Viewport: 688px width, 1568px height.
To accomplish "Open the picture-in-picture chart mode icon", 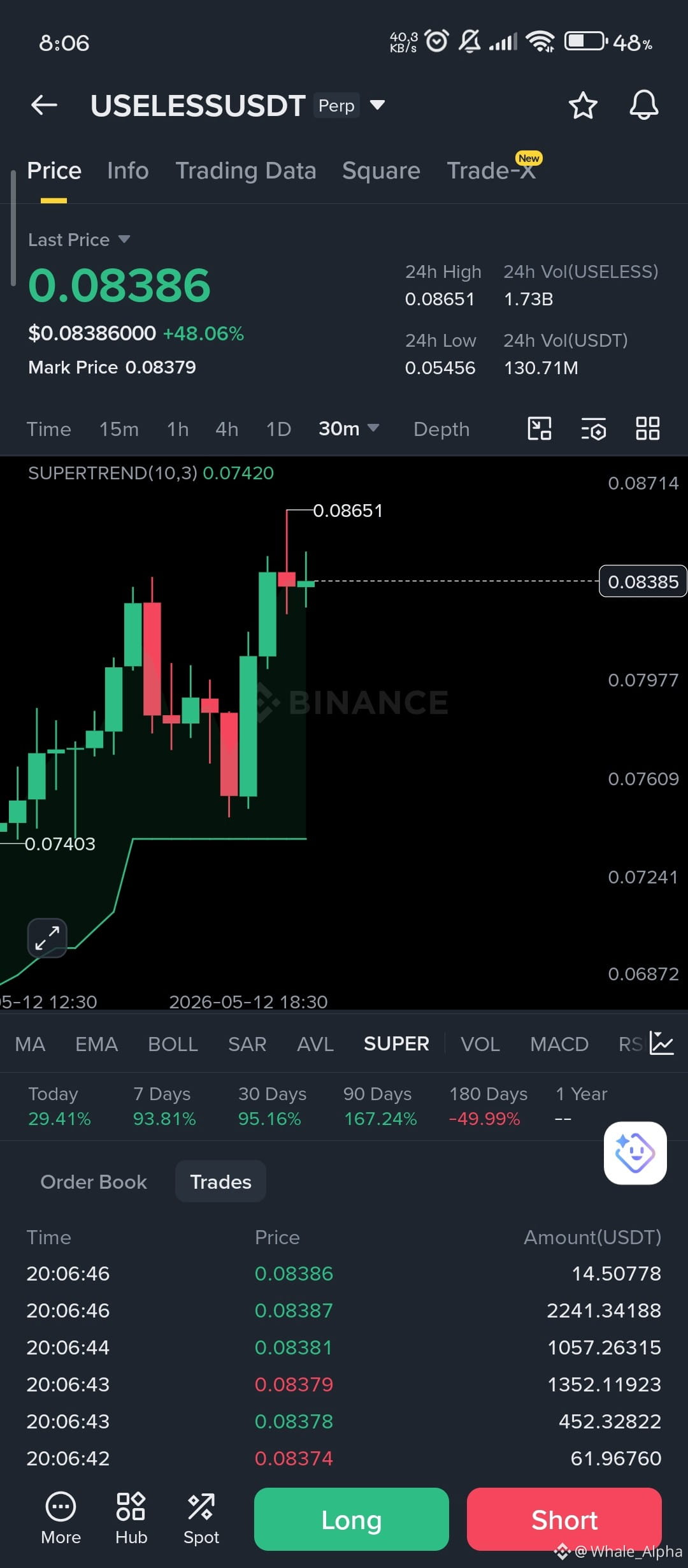I will tap(540, 428).
